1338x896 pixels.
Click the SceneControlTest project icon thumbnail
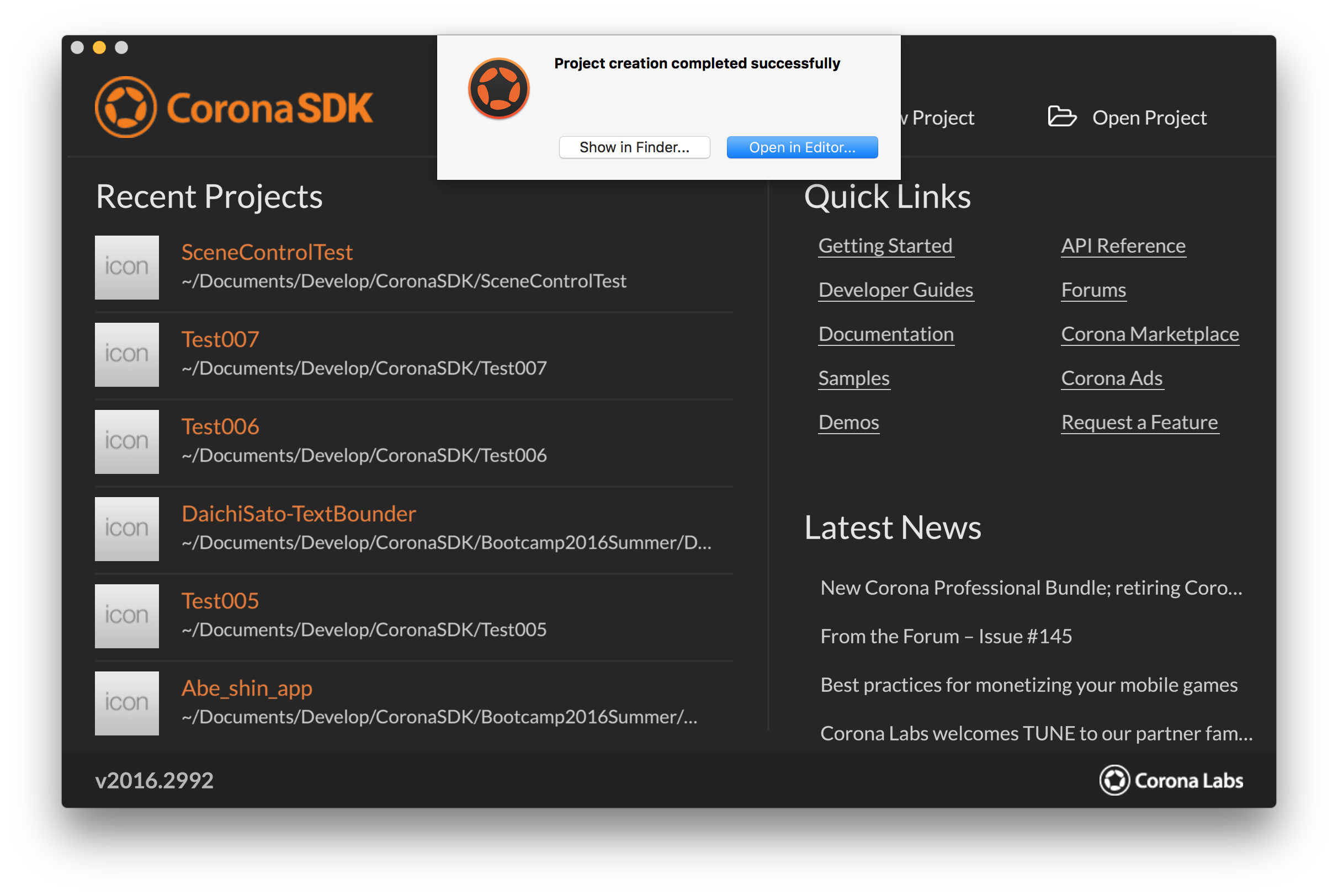tap(127, 268)
